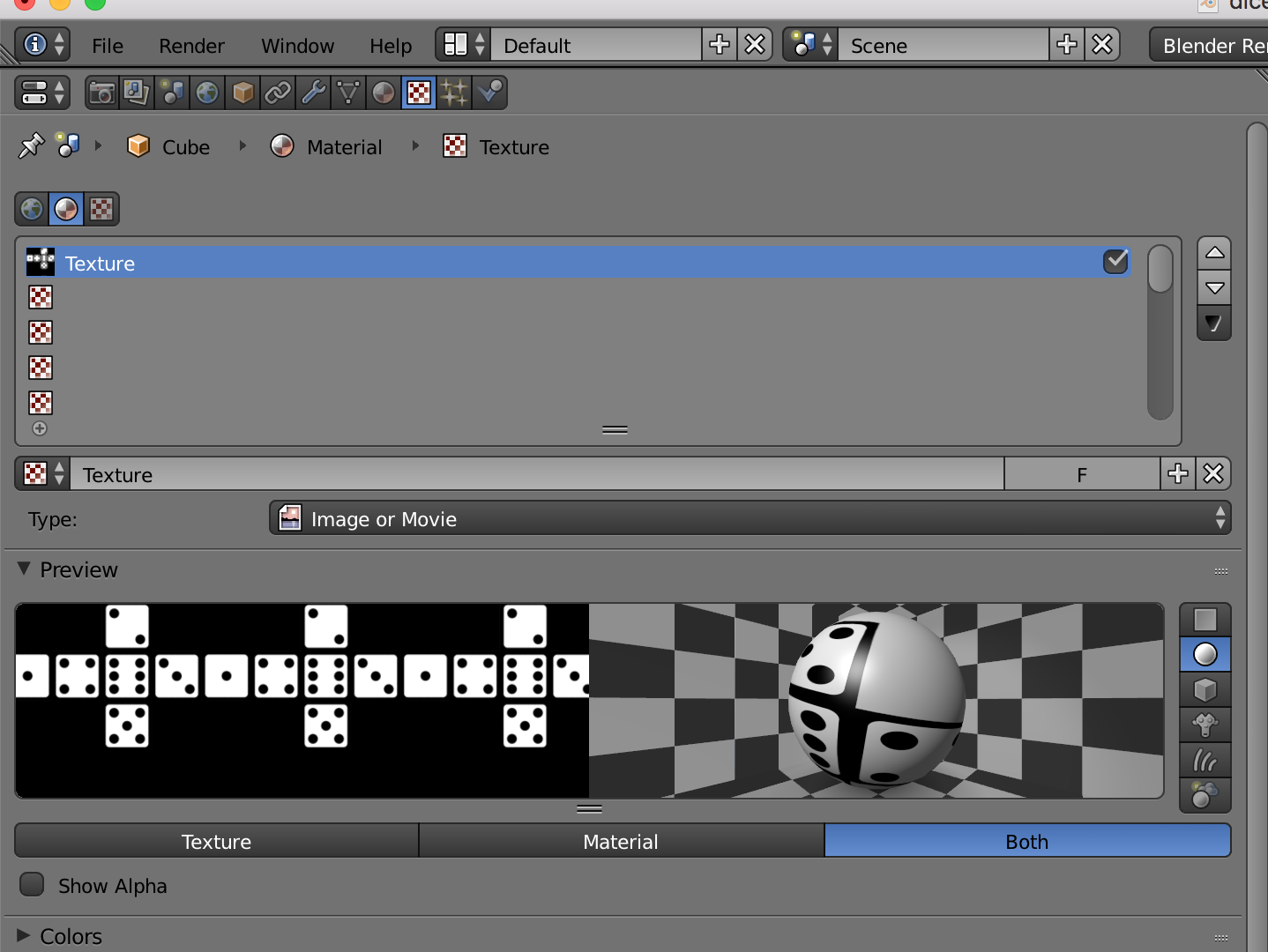
Task: Switch preview to Texture tab
Action: click(x=217, y=841)
